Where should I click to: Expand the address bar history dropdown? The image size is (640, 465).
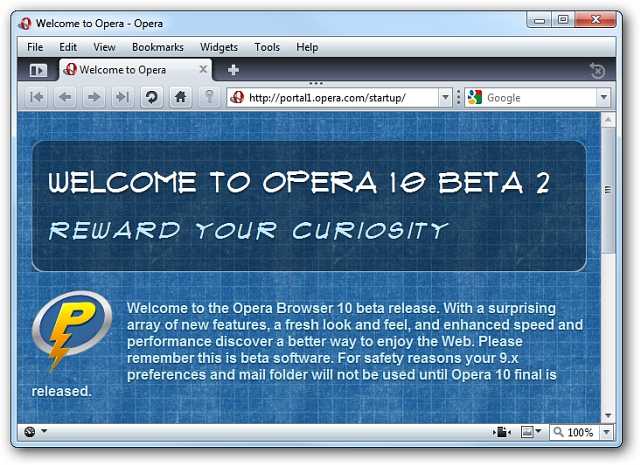pyautogui.click(x=445, y=98)
